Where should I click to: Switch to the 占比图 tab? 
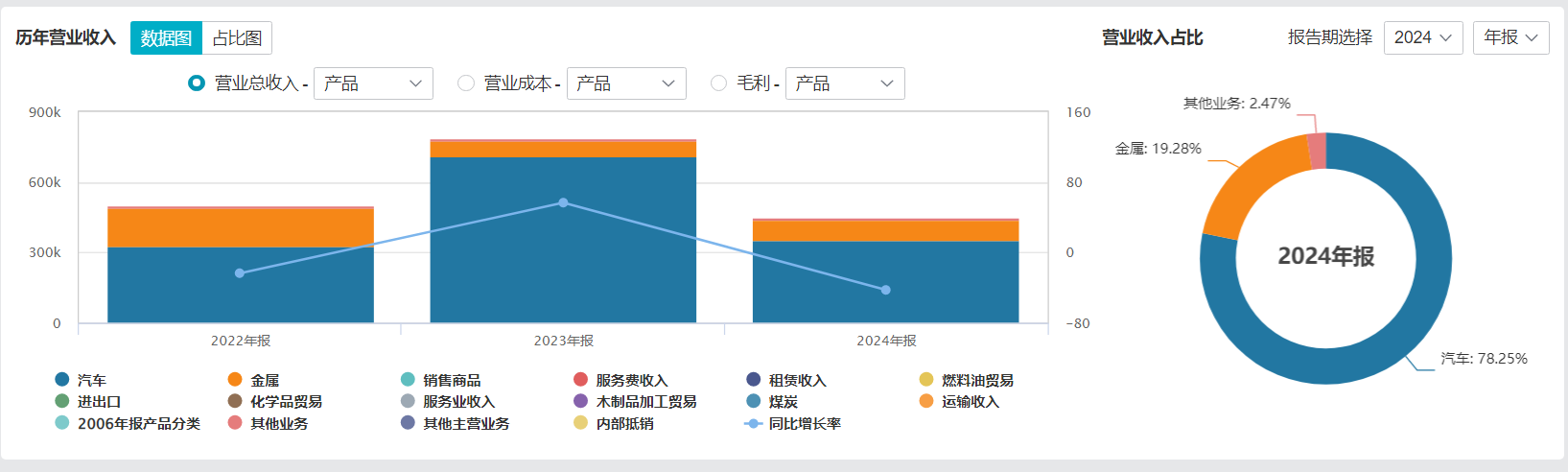pos(237,38)
